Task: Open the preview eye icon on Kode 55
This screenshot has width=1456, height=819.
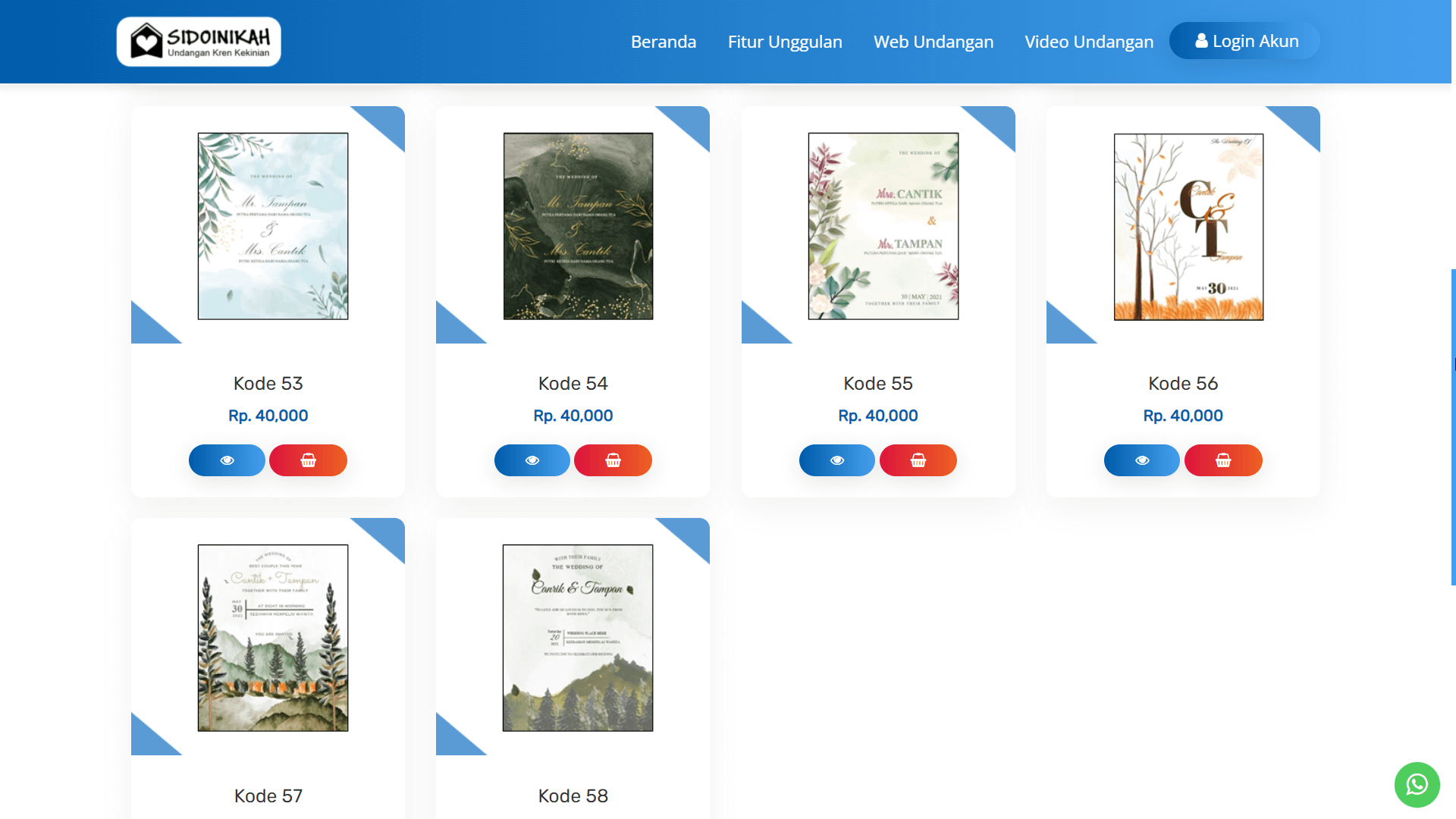Action: point(836,460)
